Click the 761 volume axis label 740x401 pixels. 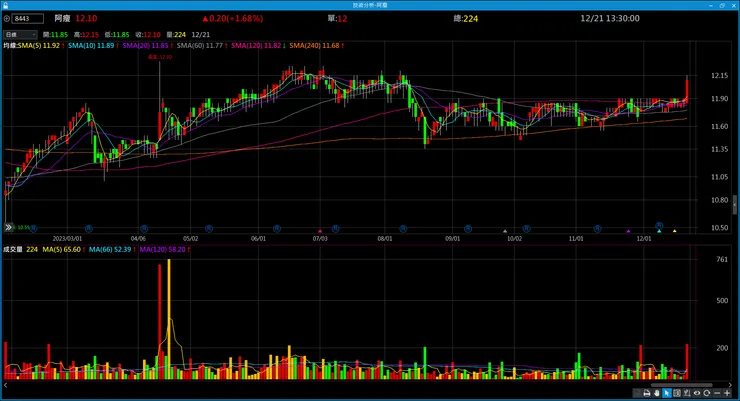pos(722,259)
